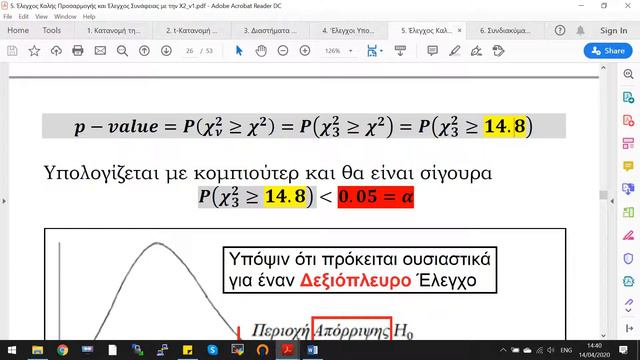Open Google Chrome in the taskbar

62,350
